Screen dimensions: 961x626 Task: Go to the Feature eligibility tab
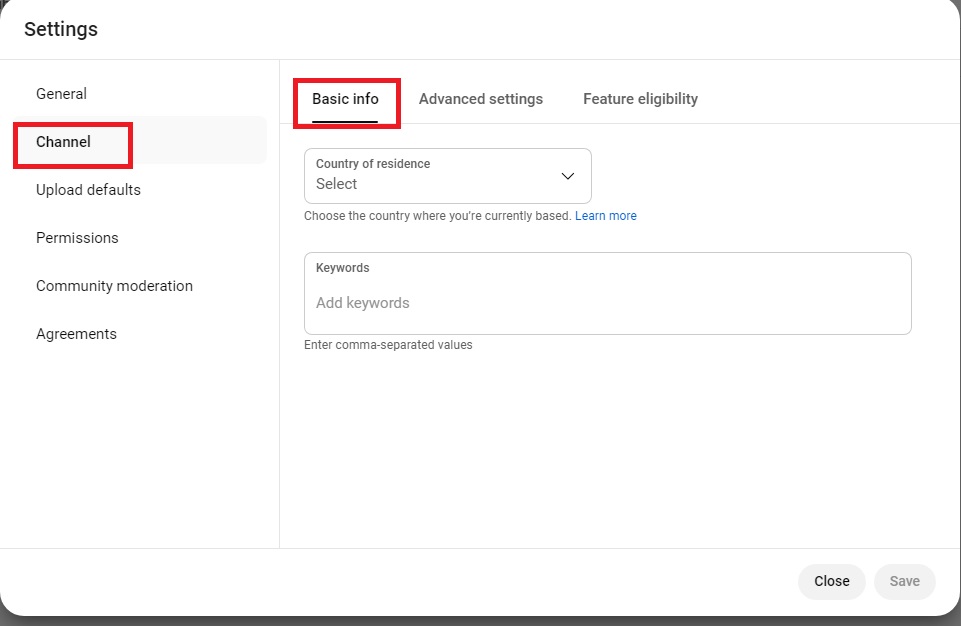(x=640, y=99)
